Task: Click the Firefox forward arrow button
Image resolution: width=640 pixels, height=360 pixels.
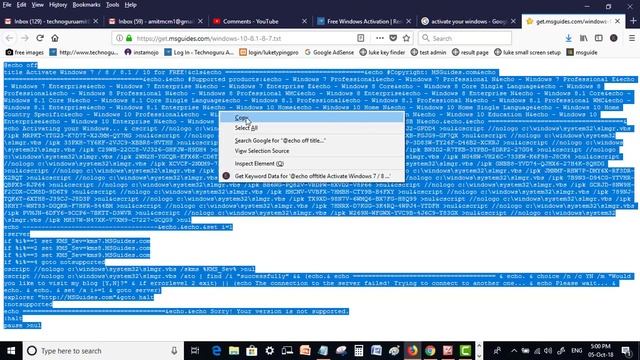Action: [24, 38]
